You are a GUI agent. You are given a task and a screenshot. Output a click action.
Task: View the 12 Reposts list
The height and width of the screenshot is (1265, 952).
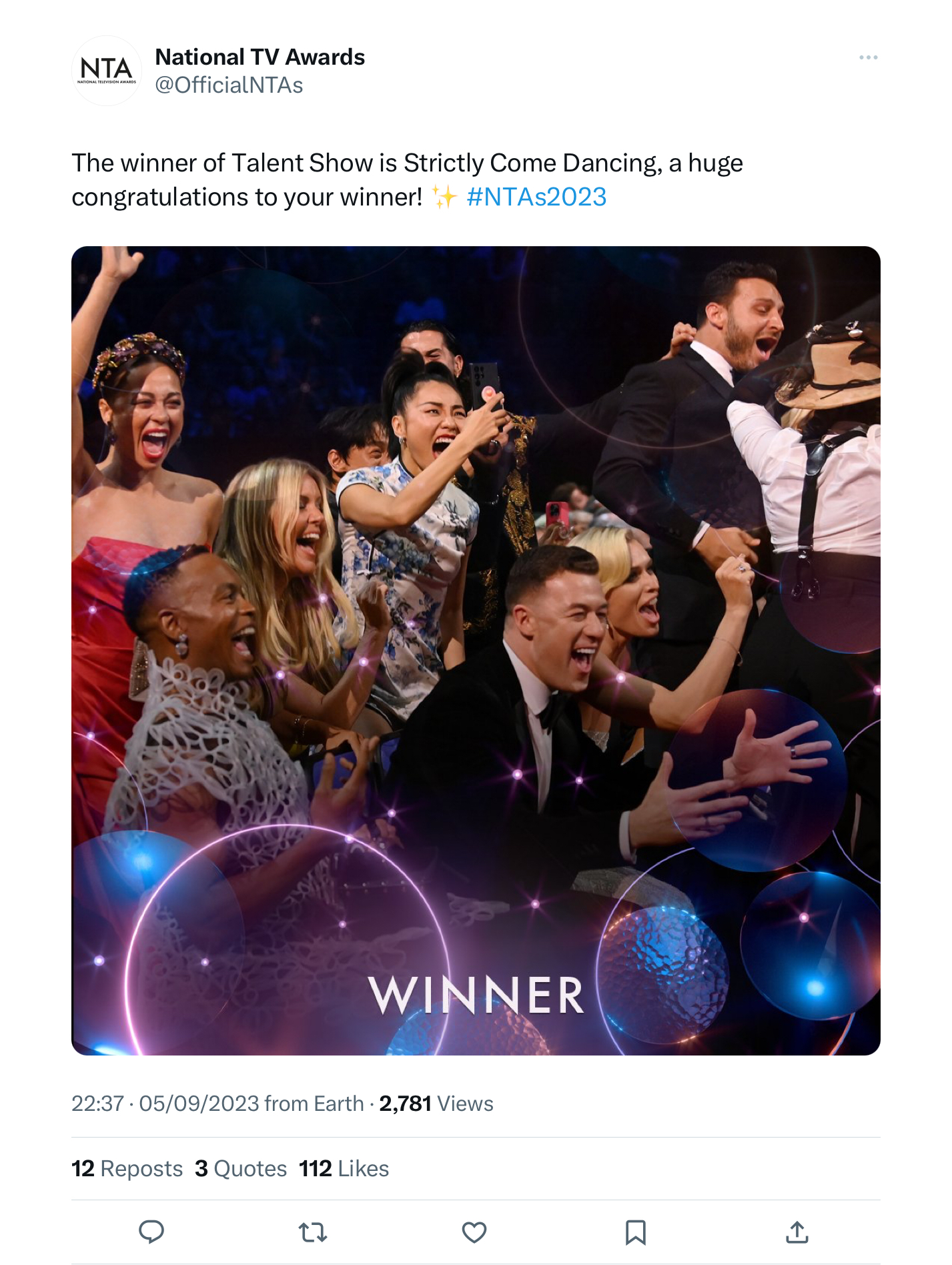(x=127, y=1168)
